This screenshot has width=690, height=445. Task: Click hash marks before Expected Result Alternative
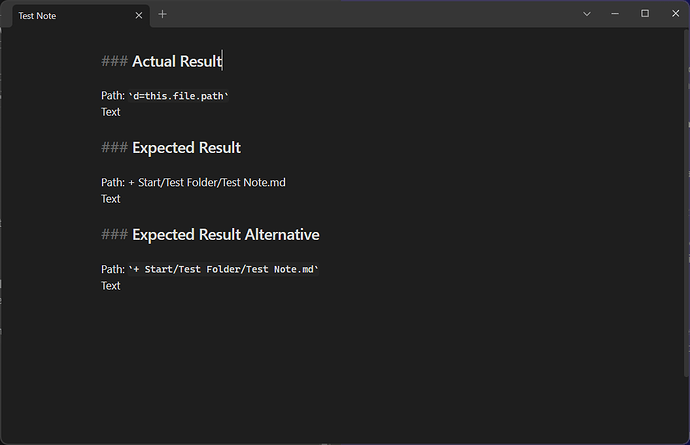pos(114,235)
